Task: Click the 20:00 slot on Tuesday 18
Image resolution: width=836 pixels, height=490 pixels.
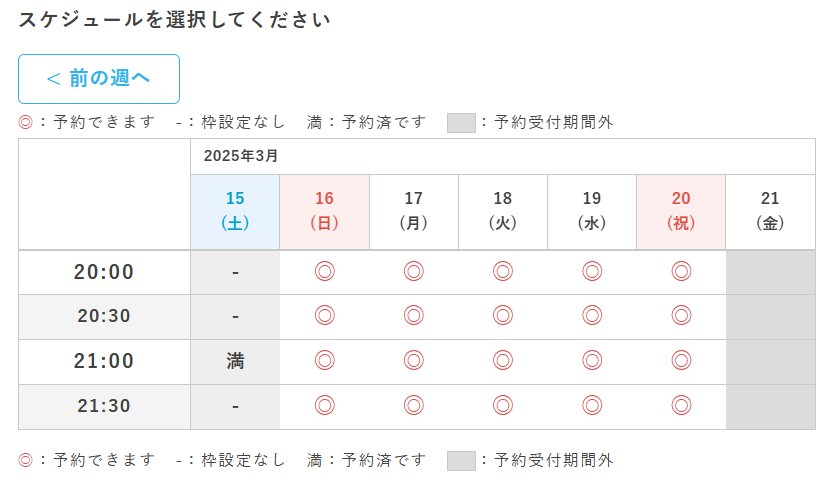Action: tap(502, 272)
